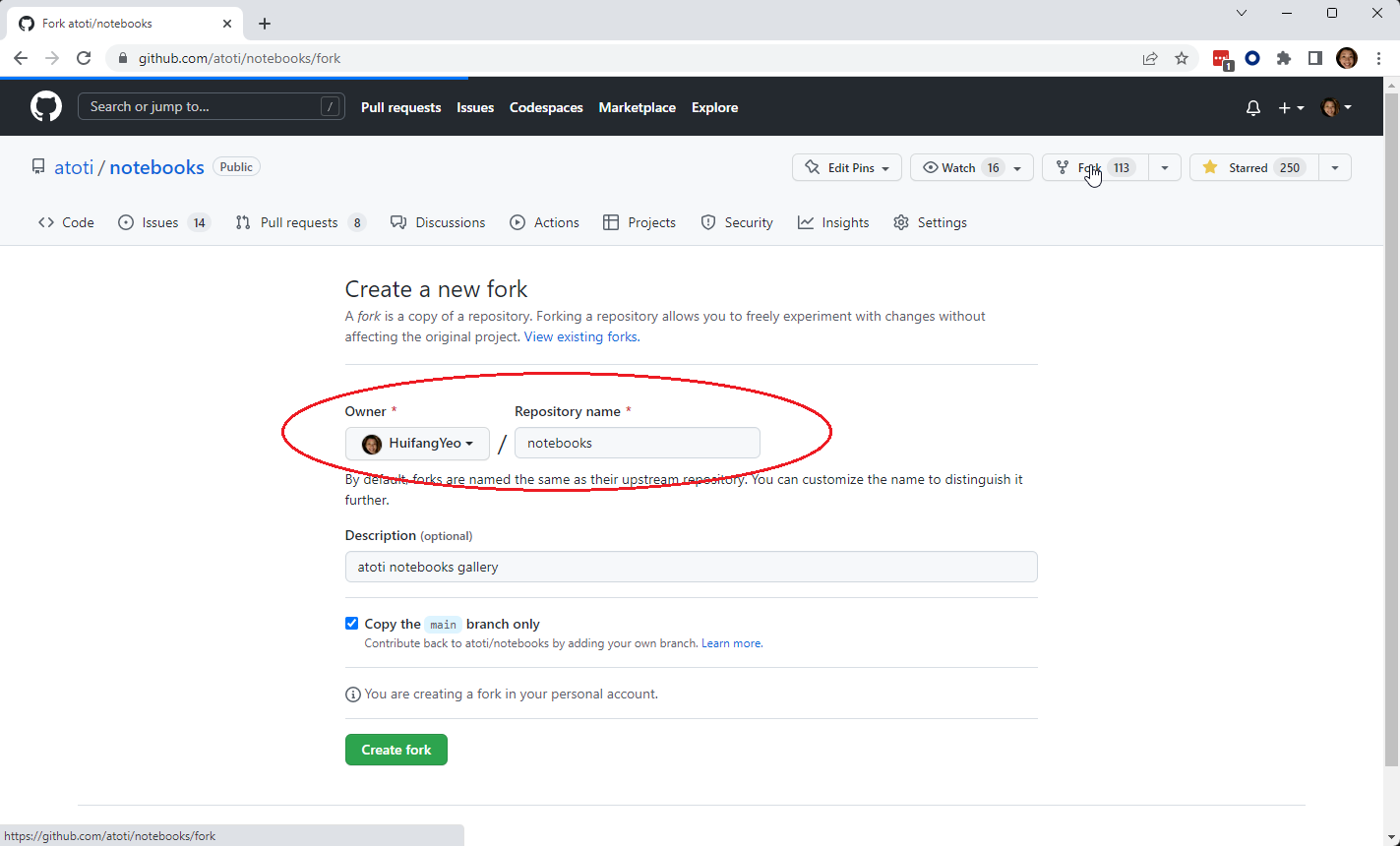Open the Code tab

[66, 222]
